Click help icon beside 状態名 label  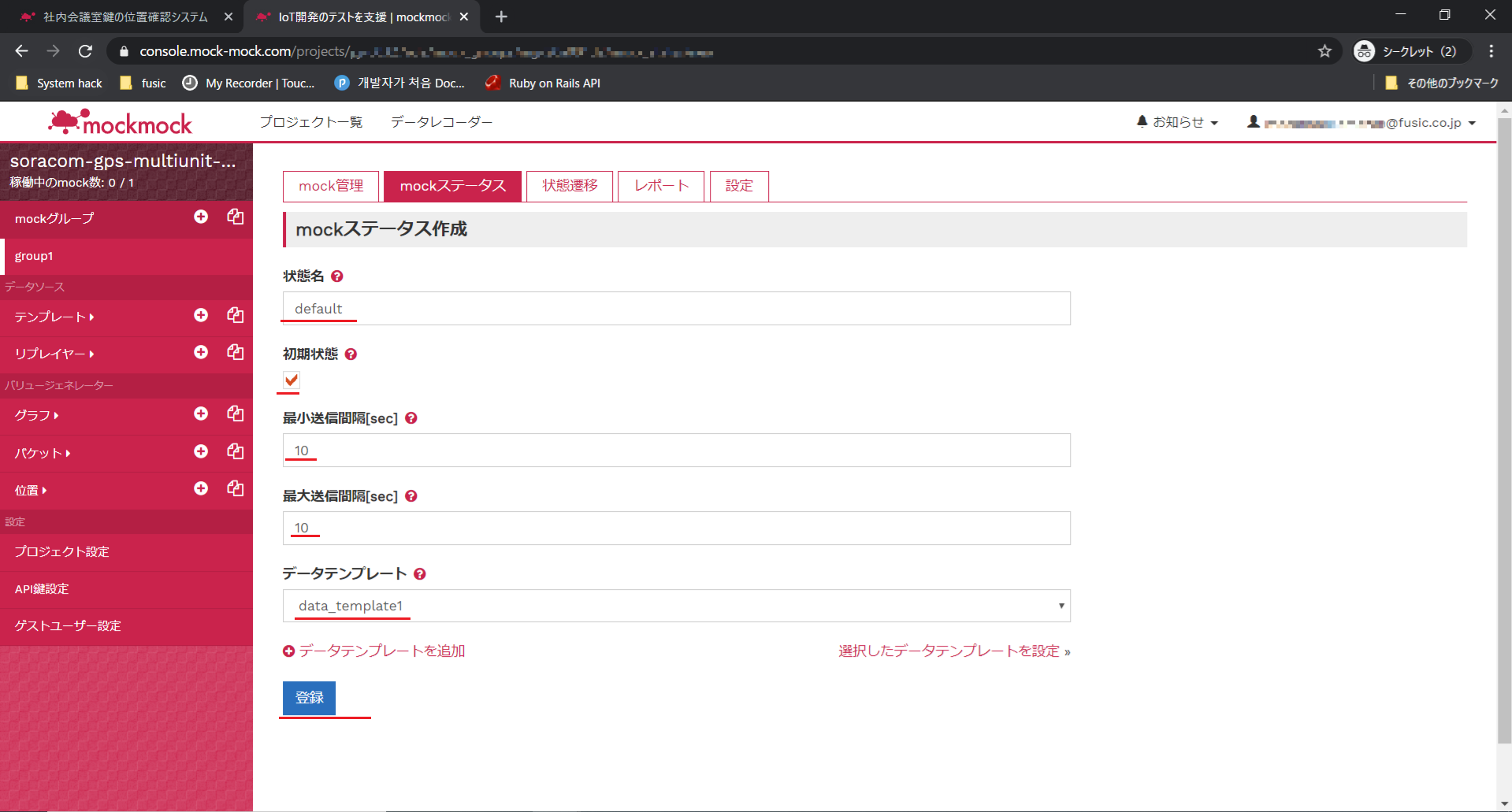[x=337, y=276]
